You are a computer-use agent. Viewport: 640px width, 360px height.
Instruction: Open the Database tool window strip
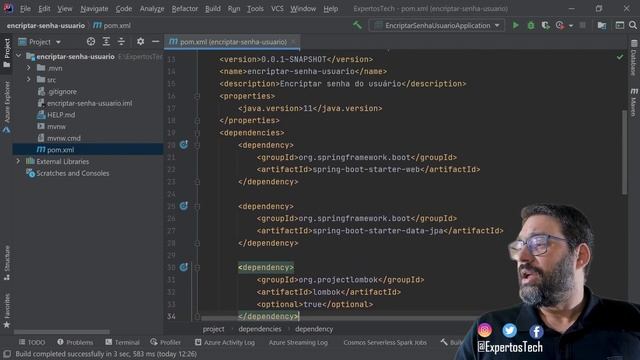coord(634,58)
